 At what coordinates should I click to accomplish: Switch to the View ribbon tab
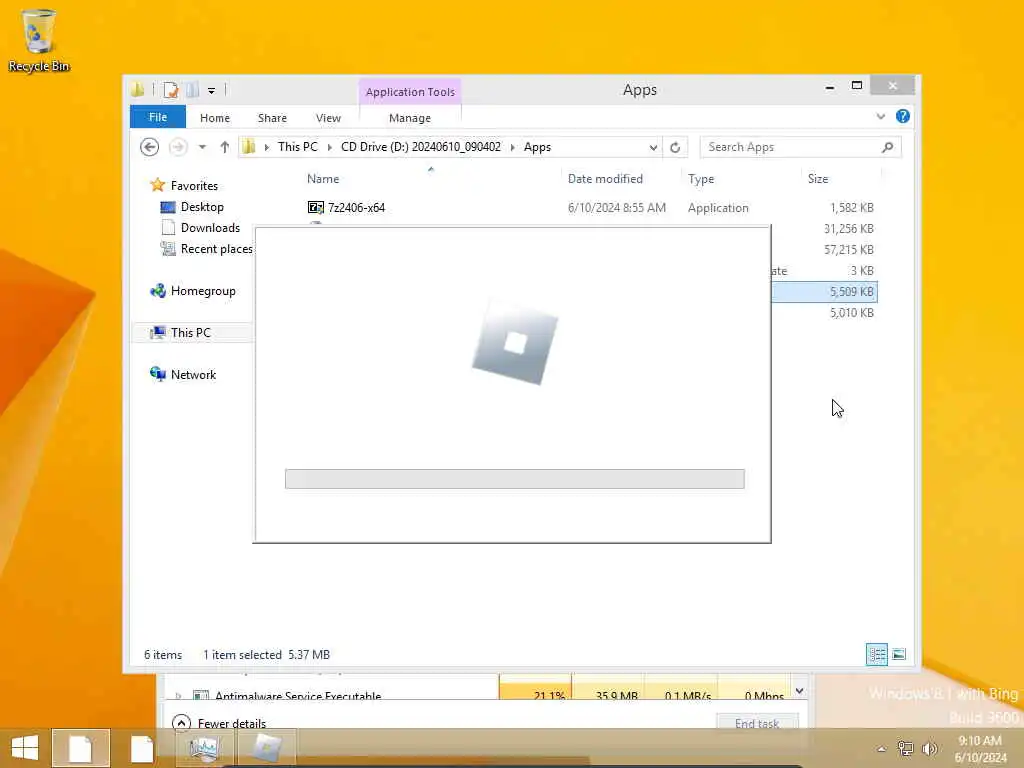pyautogui.click(x=328, y=118)
